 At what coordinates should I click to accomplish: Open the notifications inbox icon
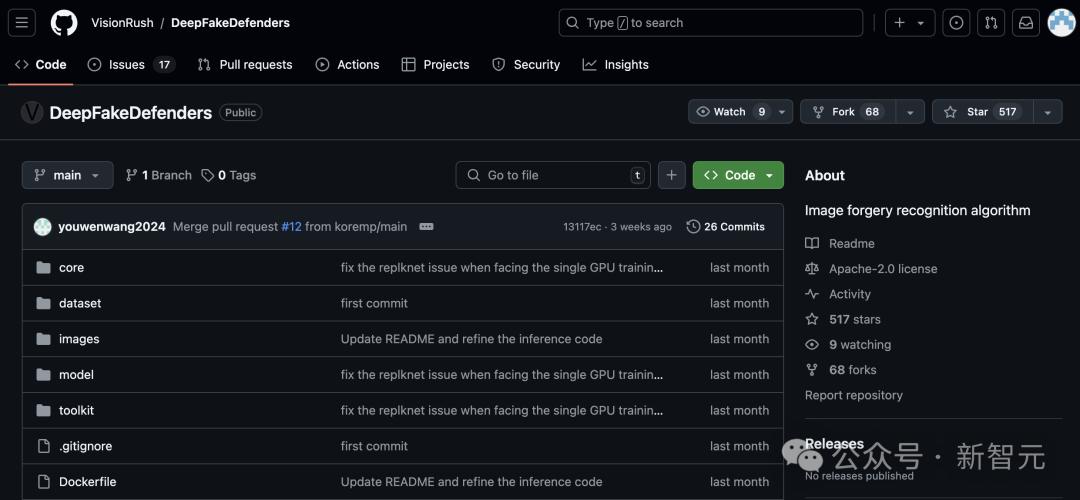pos(1025,22)
